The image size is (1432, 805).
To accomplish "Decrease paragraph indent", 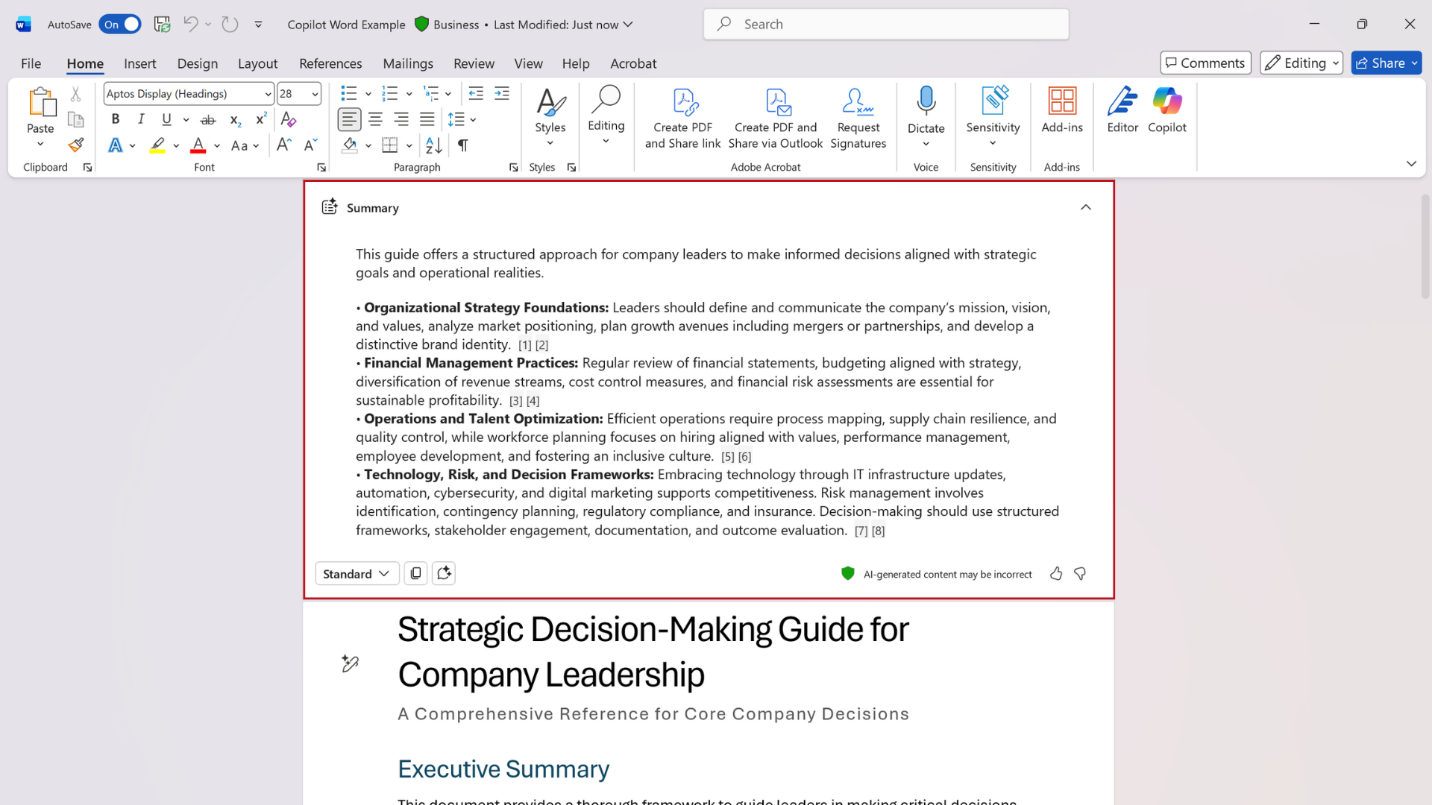I will (476, 93).
